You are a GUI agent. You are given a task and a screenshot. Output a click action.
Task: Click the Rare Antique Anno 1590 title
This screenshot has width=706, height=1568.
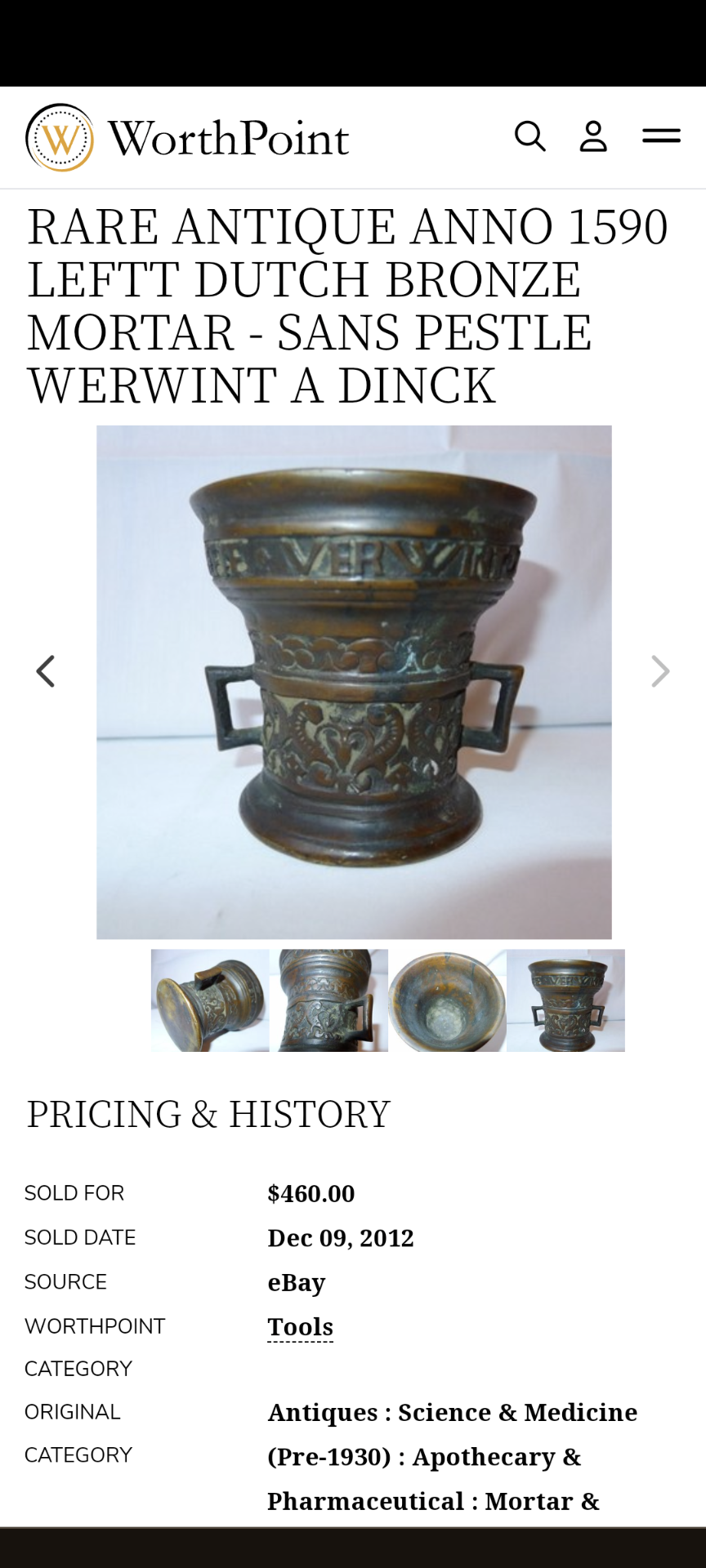tap(348, 306)
